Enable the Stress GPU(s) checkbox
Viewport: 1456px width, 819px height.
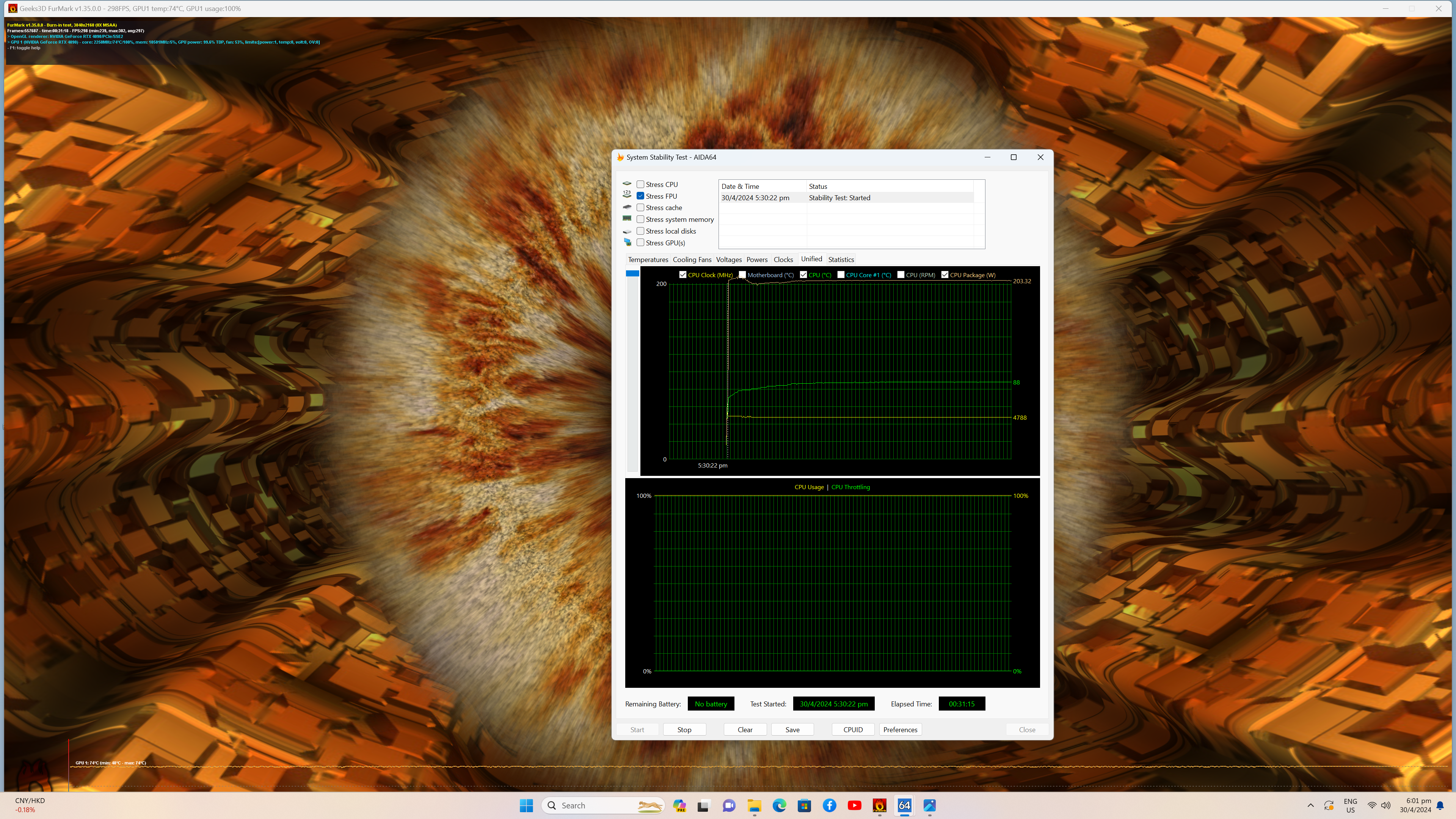(640, 243)
